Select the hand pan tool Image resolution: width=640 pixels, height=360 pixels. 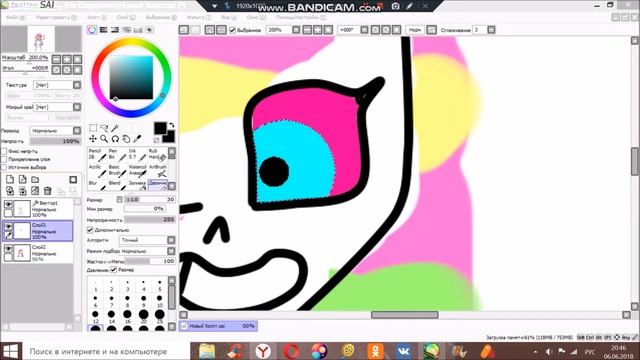[x=126, y=139]
